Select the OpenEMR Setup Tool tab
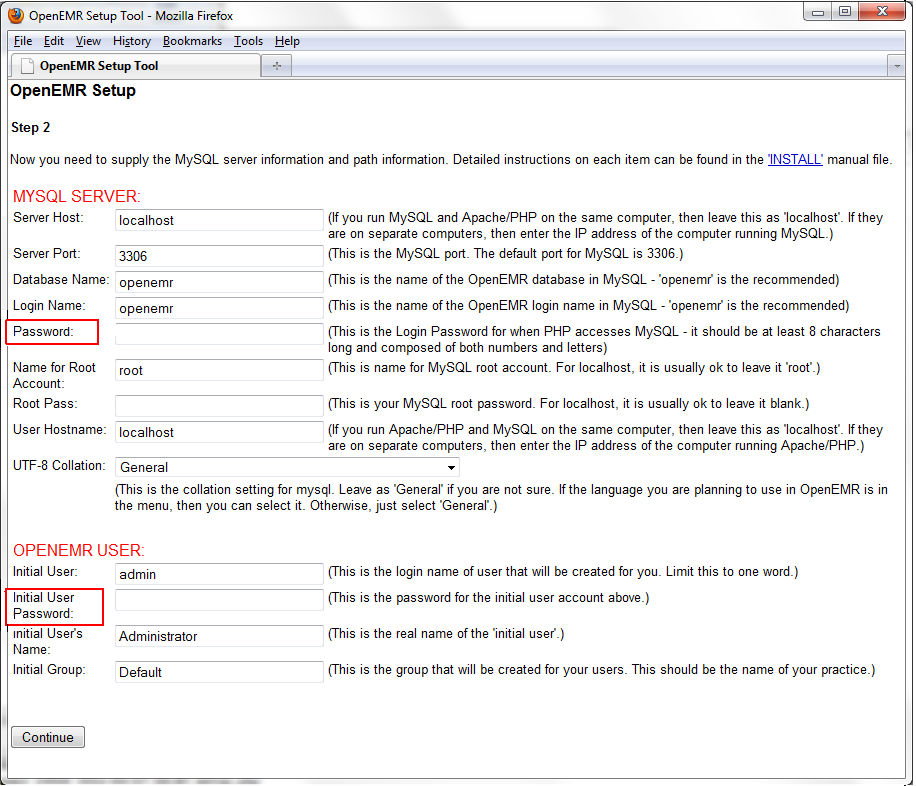The image size is (916, 786). tap(136, 65)
